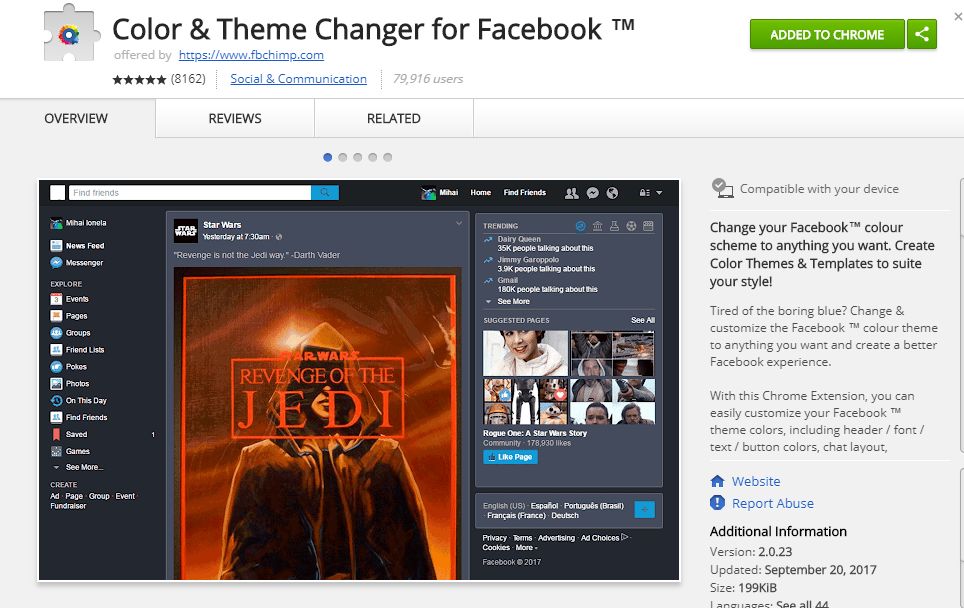Click the Photos icon in sidebar

pos(56,384)
